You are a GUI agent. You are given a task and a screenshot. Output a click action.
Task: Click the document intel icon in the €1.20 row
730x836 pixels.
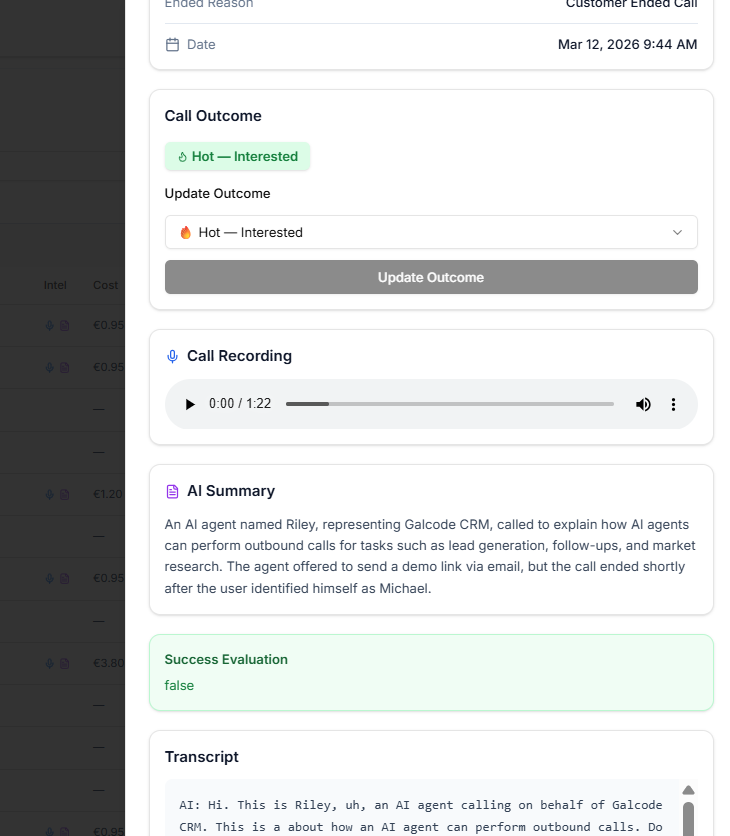coord(62,494)
